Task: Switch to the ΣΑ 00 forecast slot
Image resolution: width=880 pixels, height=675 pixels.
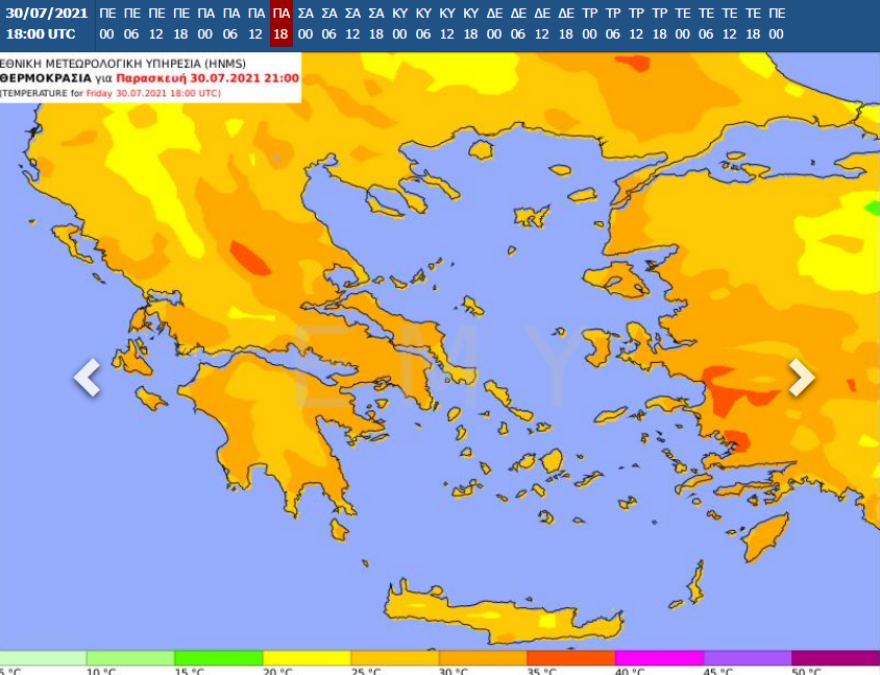Action: pos(306,24)
